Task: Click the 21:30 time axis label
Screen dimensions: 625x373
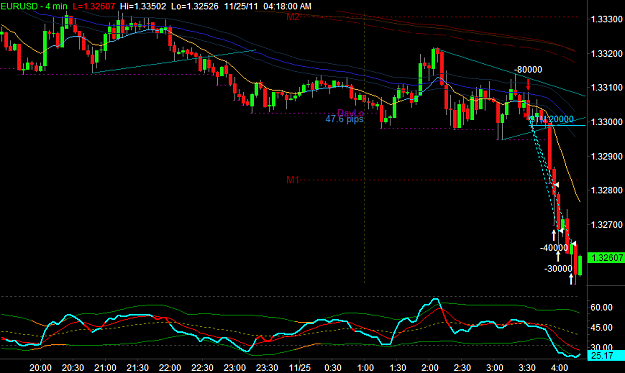Action: [x=138, y=368]
